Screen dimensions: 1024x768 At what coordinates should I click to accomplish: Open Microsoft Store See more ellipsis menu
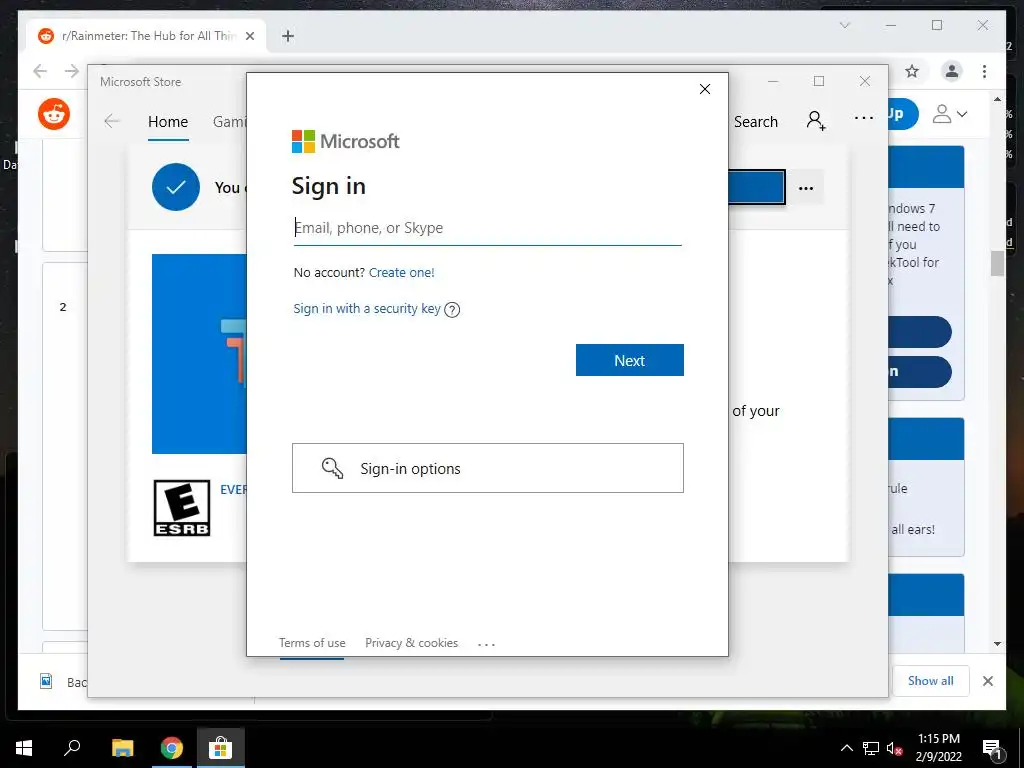864,118
